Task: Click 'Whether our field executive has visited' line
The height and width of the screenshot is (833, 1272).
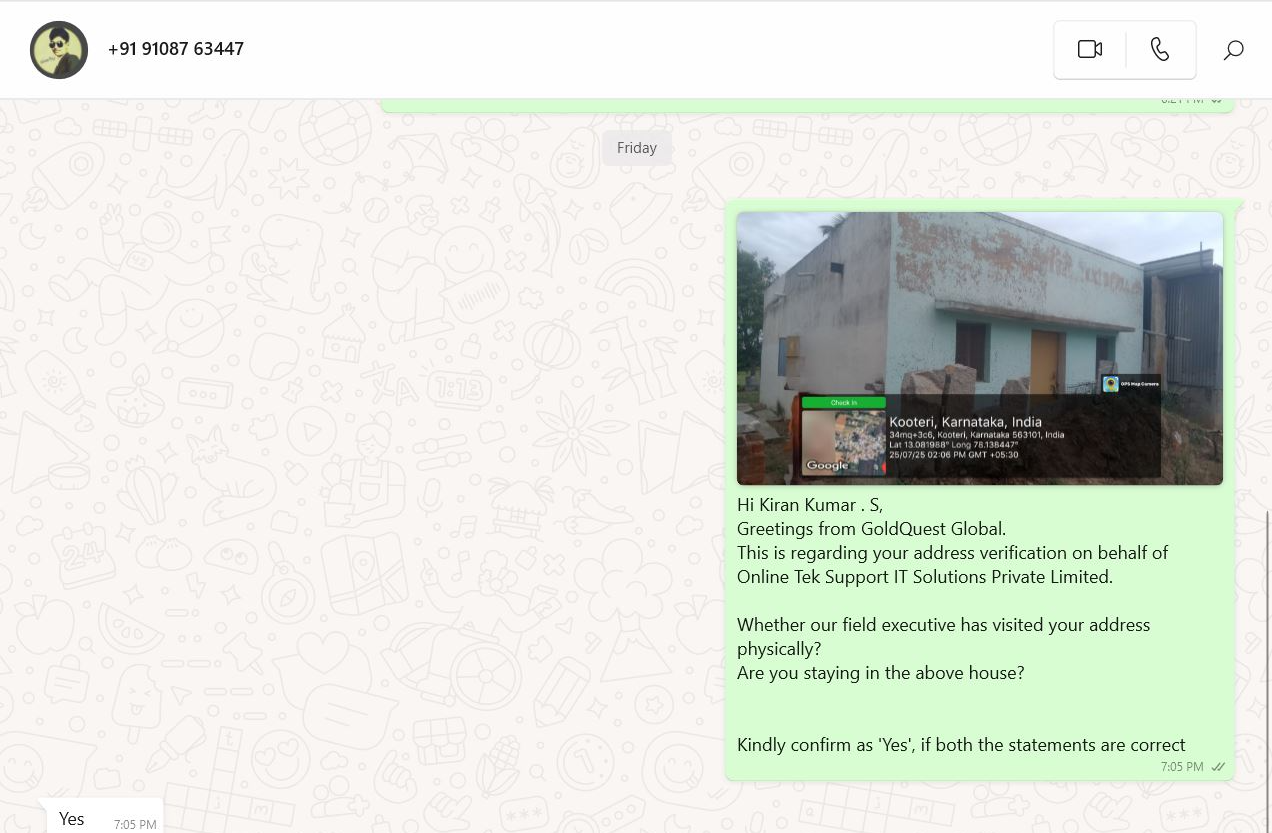Action: (943, 625)
